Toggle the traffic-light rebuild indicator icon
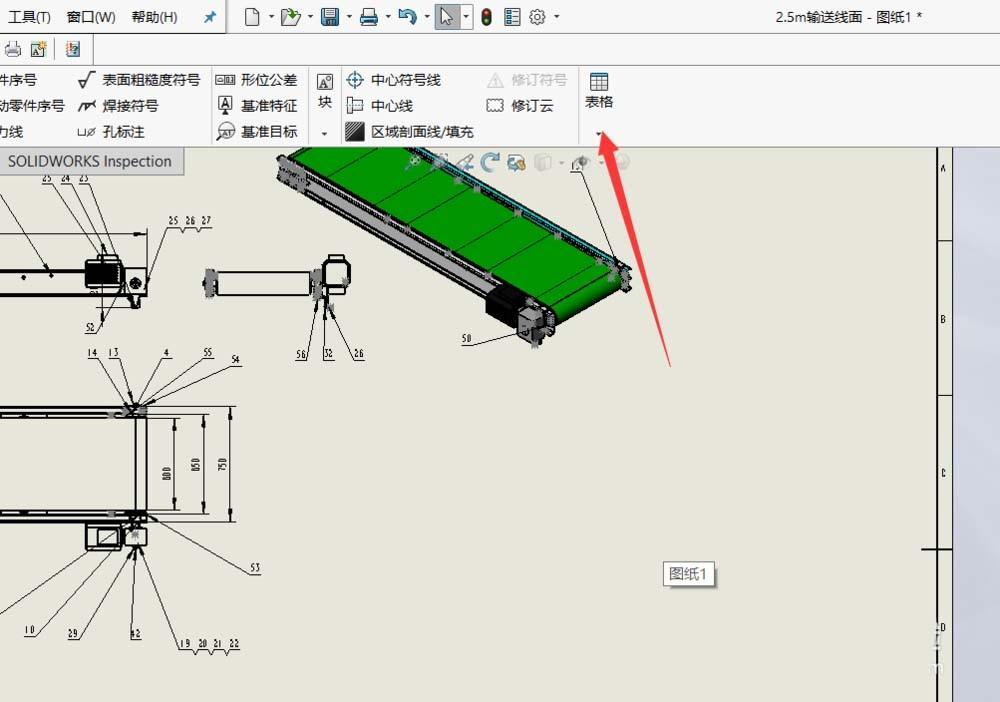Image resolution: width=1000 pixels, height=702 pixels. point(485,16)
